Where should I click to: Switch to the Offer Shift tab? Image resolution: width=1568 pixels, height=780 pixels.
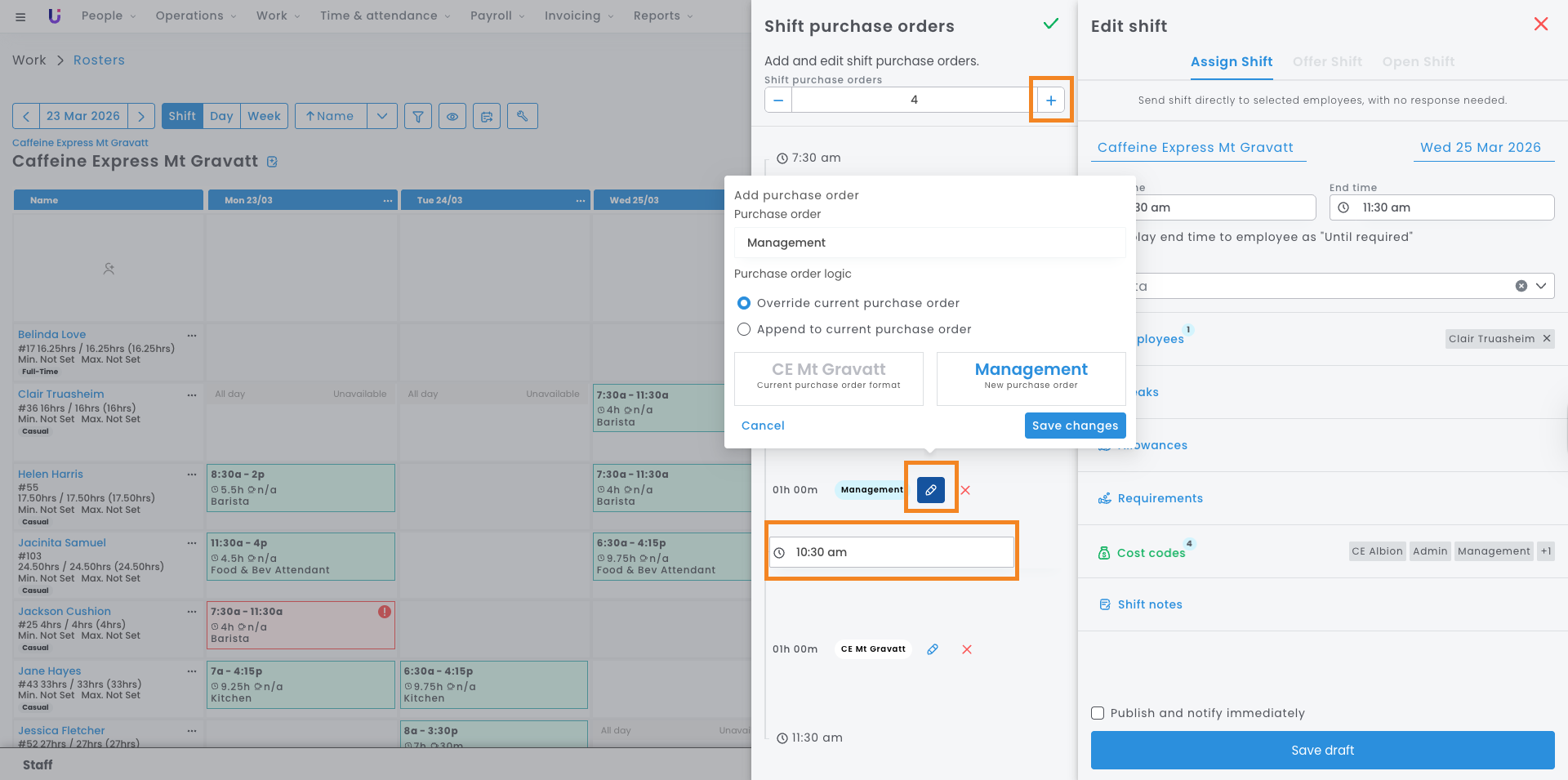[x=1326, y=62]
